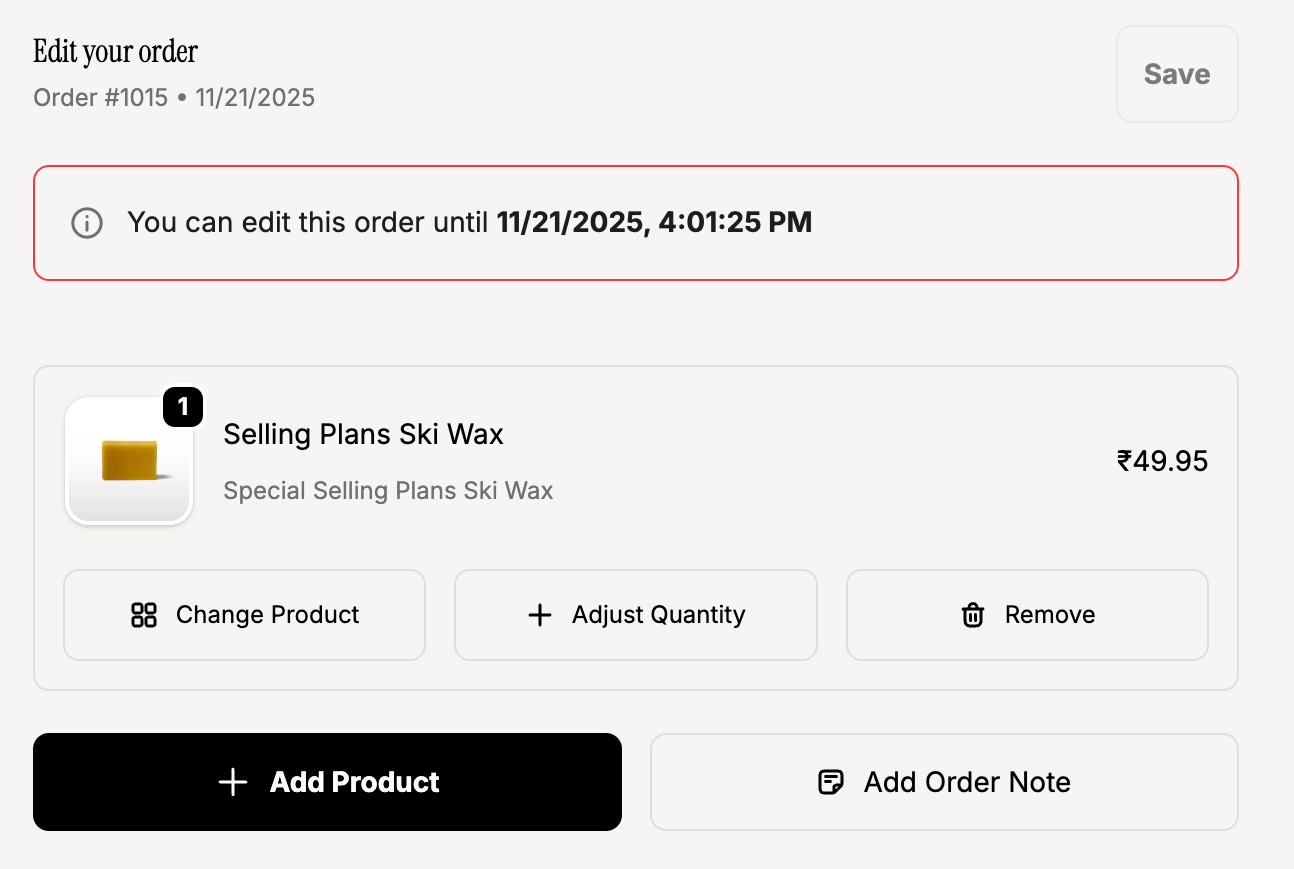Click the bold 4:01:25 PM deadline text
The image size is (1294, 869).
735,222
